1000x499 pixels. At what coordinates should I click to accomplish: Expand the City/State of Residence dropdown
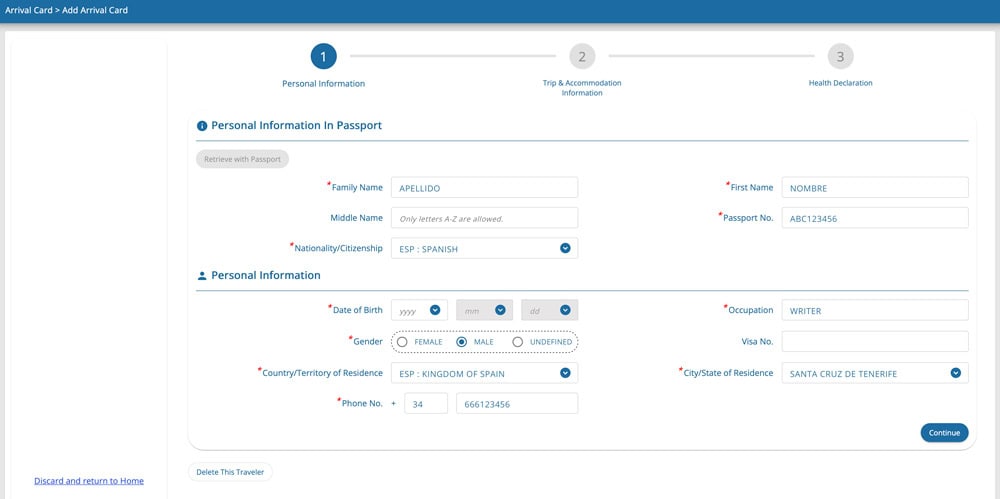click(x=874, y=373)
